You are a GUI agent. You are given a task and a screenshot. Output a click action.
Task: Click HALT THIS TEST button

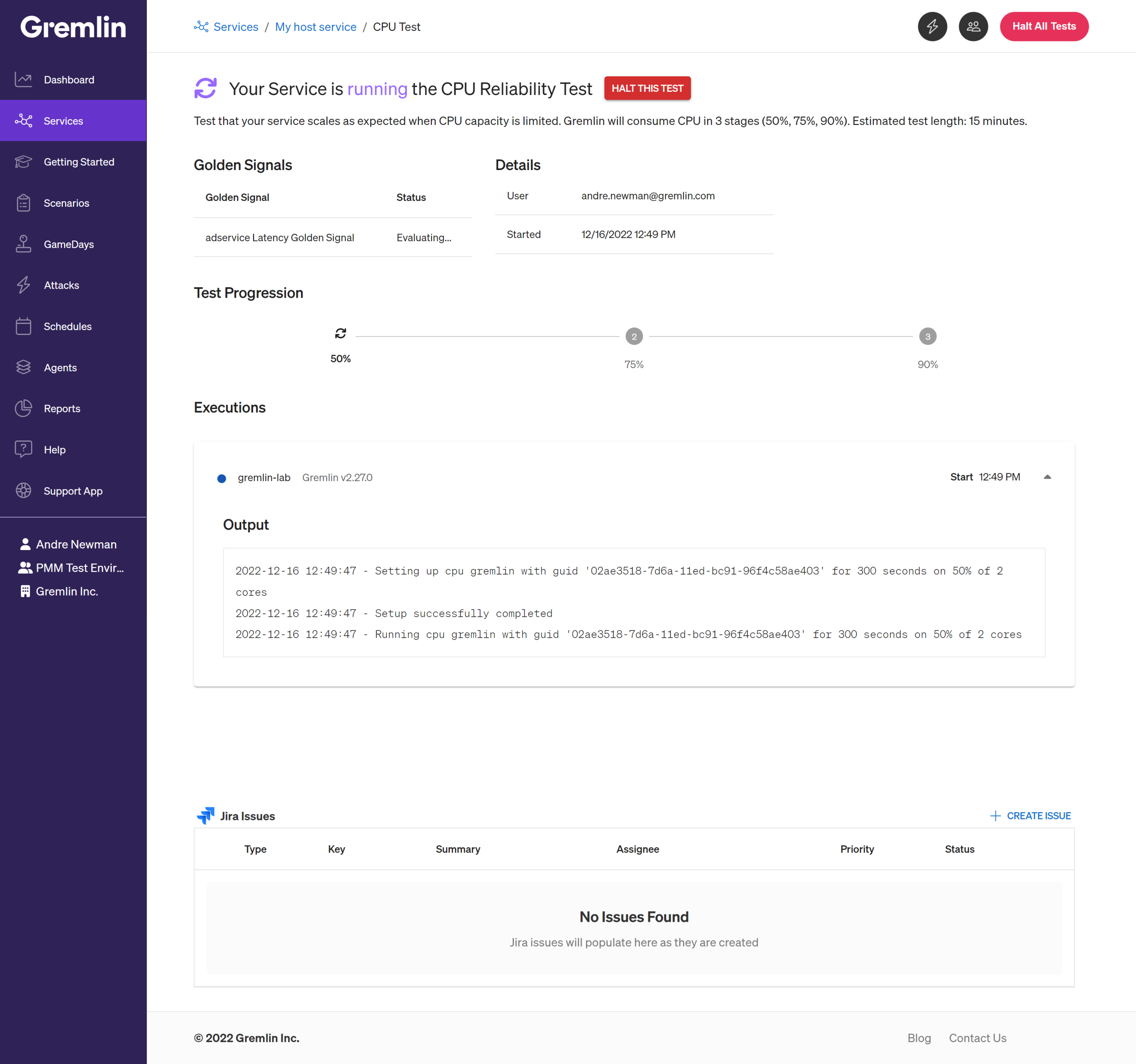tap(648, 89)
